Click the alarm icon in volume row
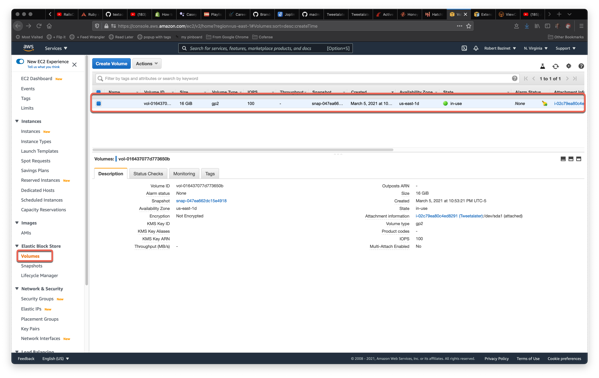599x378 pixels. [544, 104]
